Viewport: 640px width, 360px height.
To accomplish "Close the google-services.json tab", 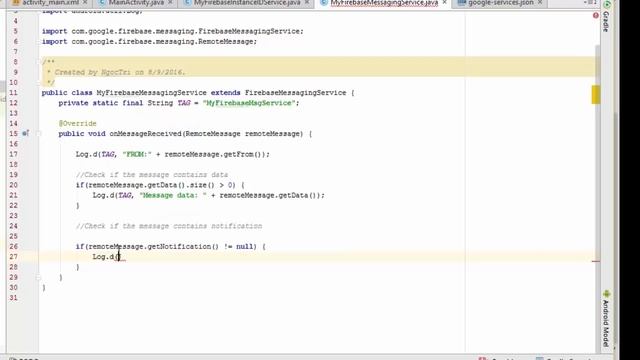I will [x=540, y=2].
